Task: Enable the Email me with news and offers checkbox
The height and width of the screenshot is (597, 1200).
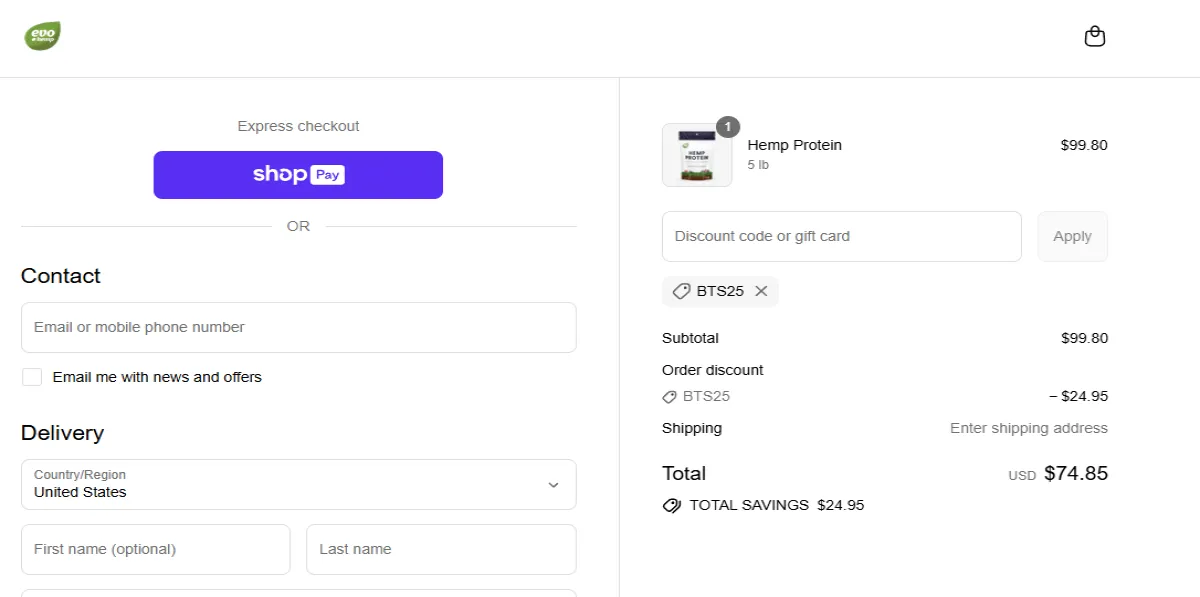Action: (x=31, y=376)
